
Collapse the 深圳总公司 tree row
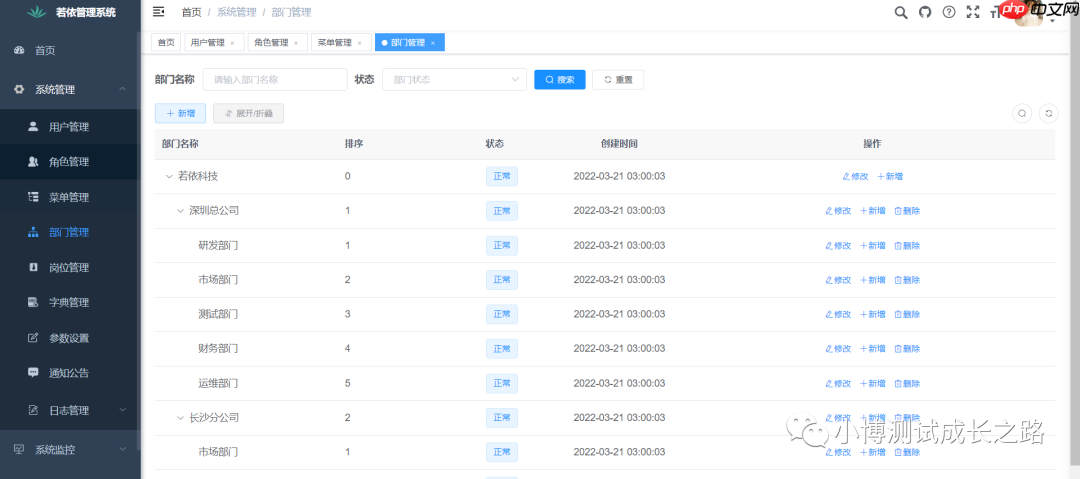[x=180, y=211]
